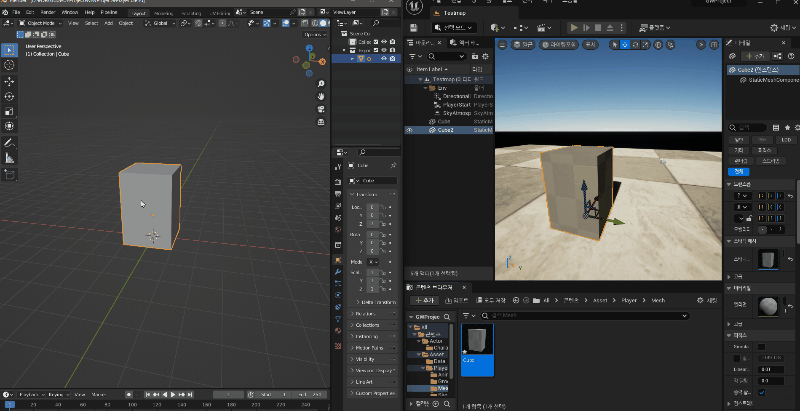Viewport: 800px width, 411px height.
Task: Activate the select mode arrow in Unreal viewport
Action: coord(615,45)
